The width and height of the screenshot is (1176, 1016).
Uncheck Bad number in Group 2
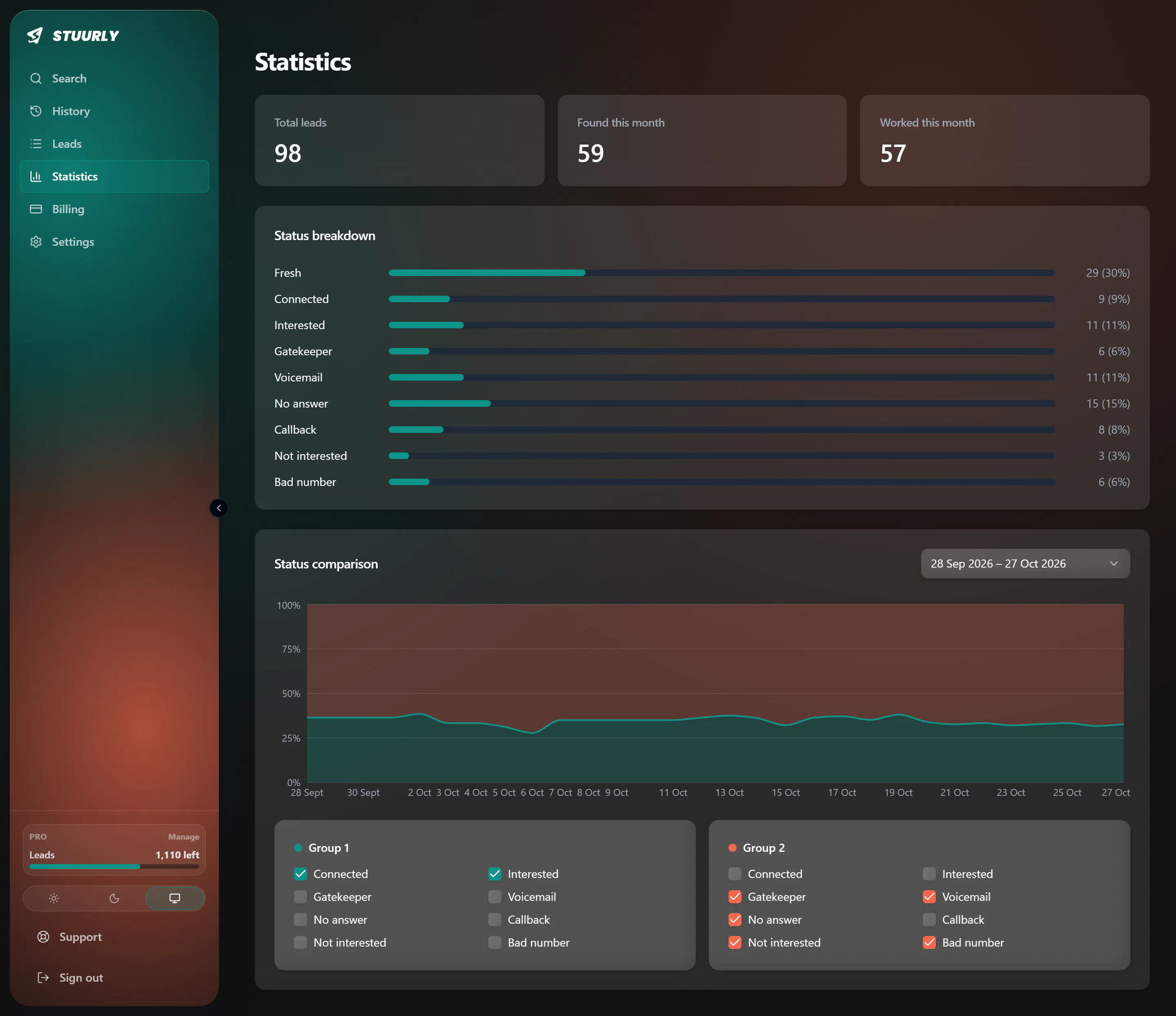pyautogui.click(x=929, y=942)
